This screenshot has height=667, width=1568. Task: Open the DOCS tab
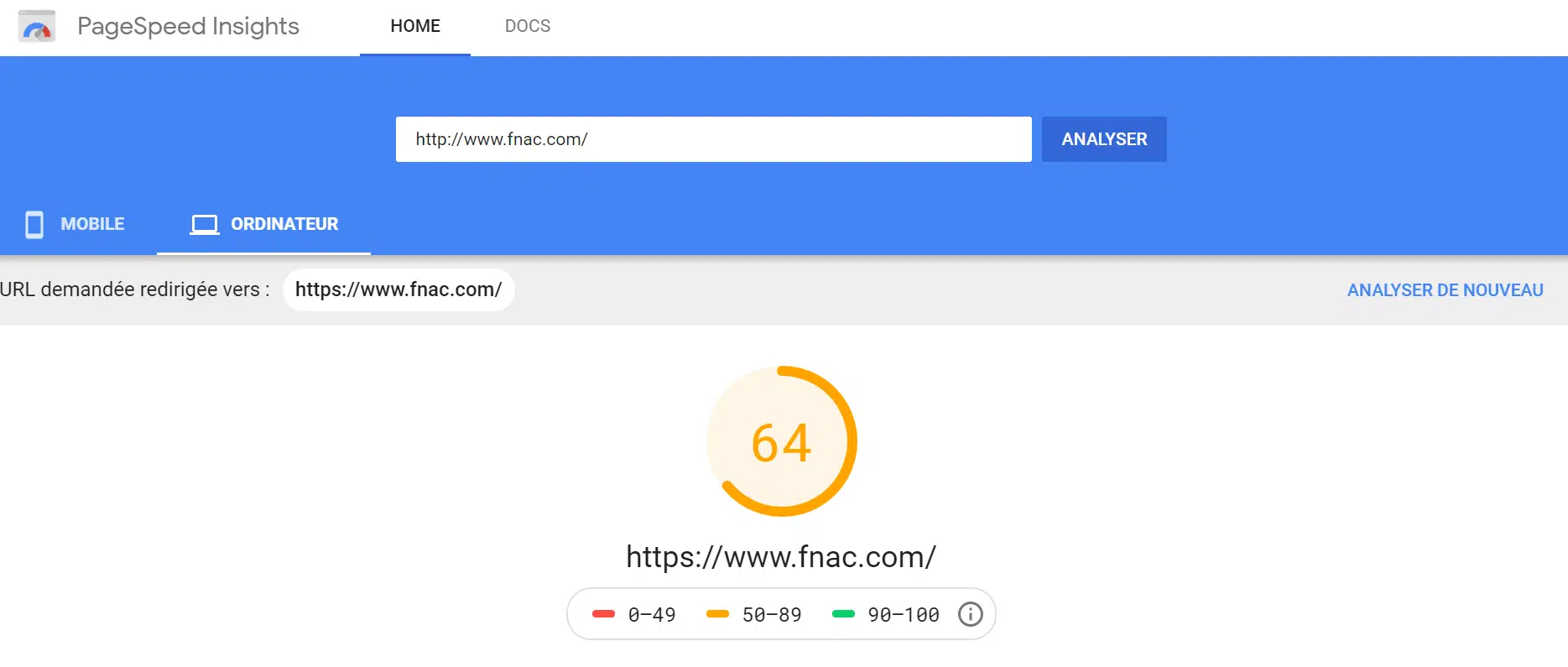click(x=528, y=27)
